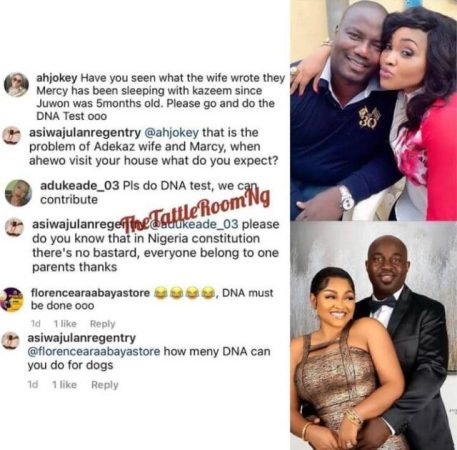Open ahjokey's profile avatar

[16, 84]
